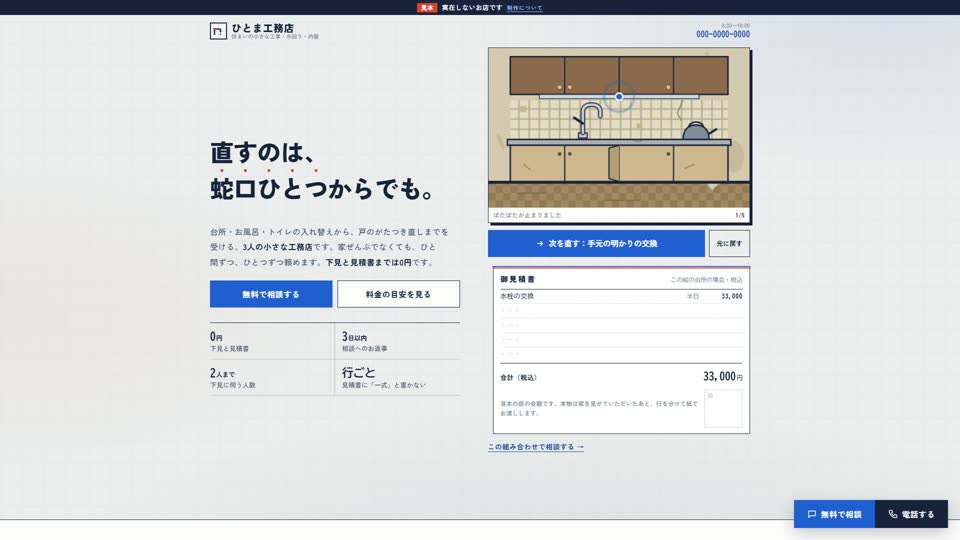Click the 0円 下見と見積書 stat
Screen dimensions: 960x540
click(x=271, y=341)
